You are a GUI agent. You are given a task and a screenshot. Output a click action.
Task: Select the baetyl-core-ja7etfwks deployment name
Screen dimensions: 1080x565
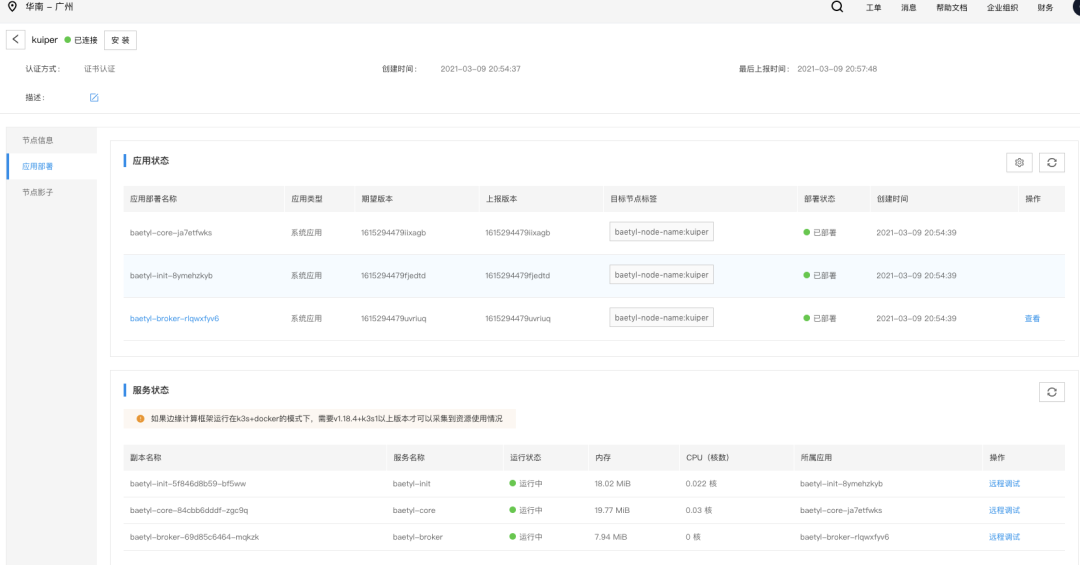tap(171, 233)
